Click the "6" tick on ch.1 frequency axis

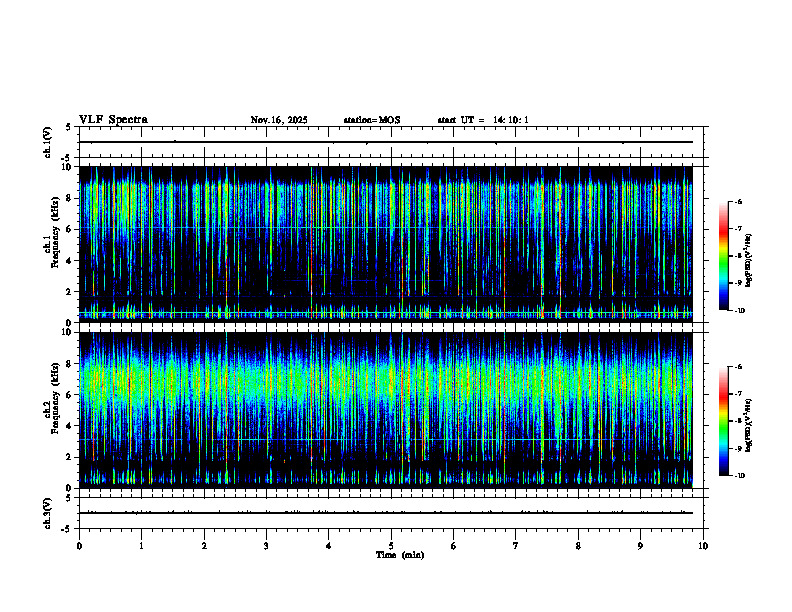70,229
